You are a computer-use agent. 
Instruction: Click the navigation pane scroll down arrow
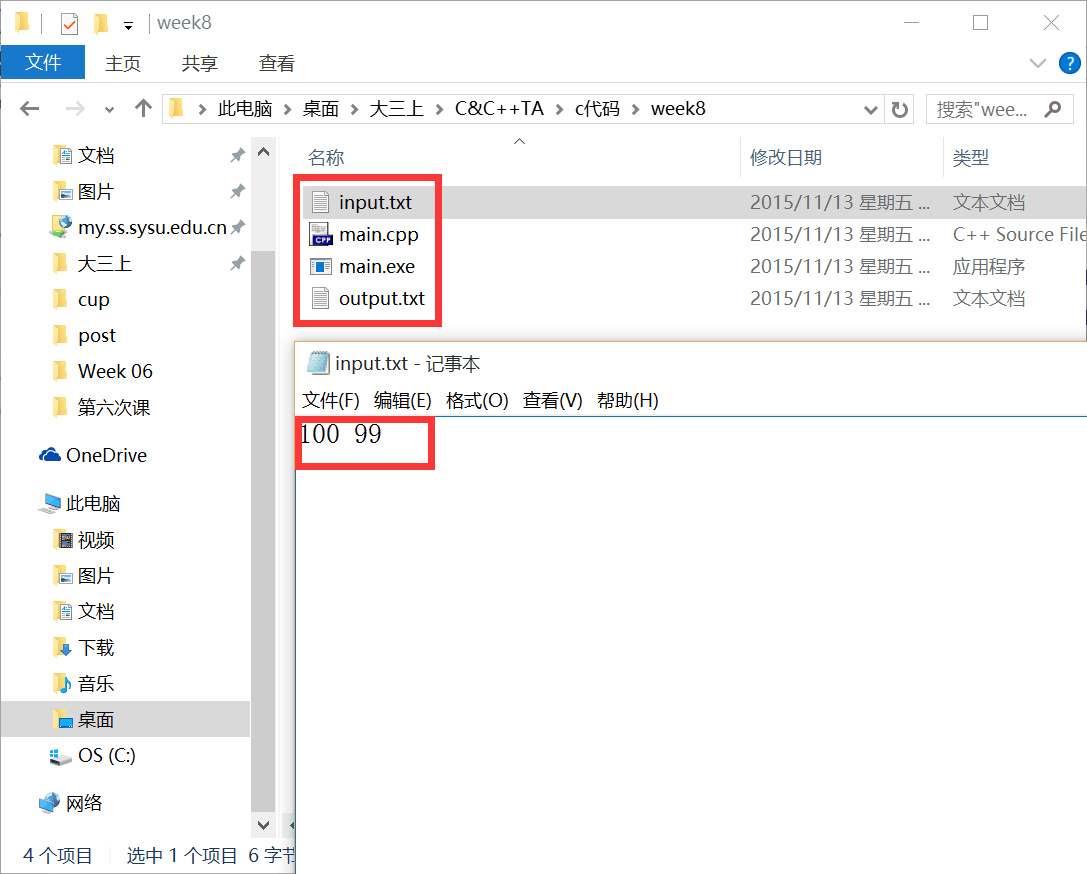coord(263,825)
